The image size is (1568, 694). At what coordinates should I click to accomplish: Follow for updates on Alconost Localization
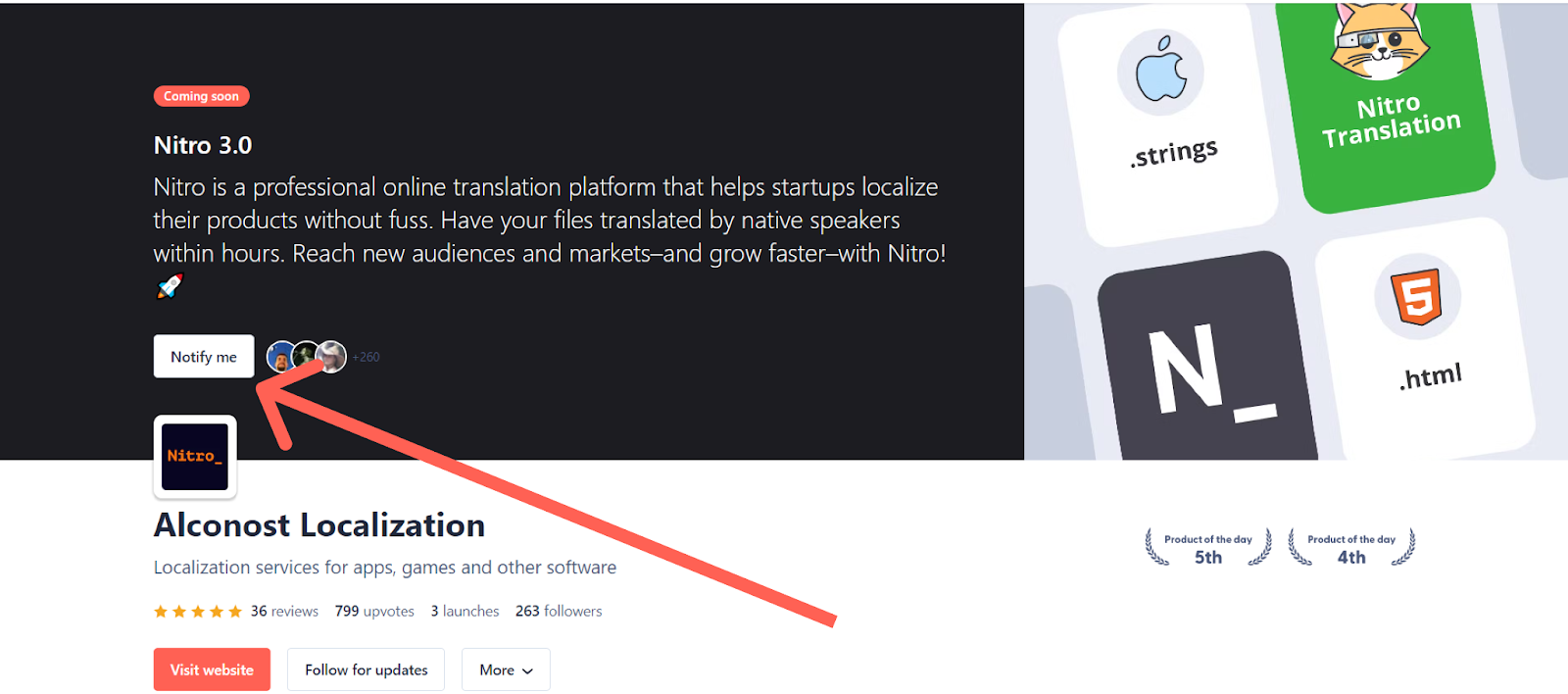point(366,669)
